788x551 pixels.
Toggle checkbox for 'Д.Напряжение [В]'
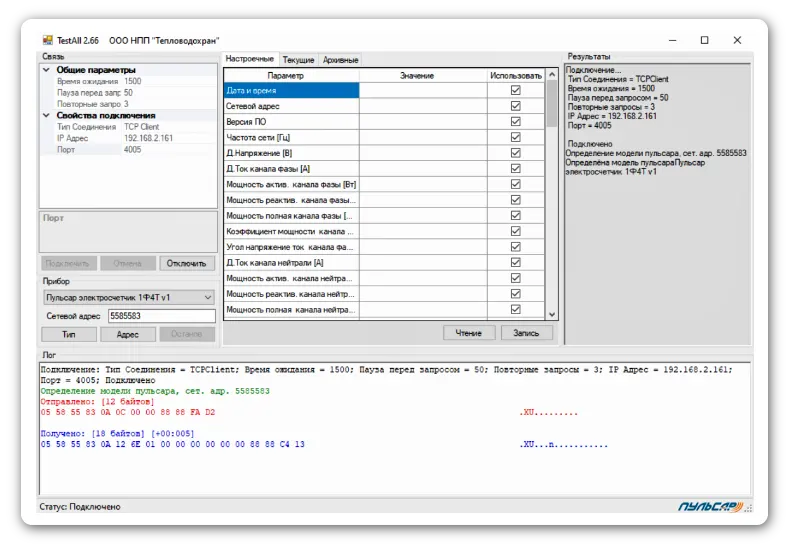[516, 153]
